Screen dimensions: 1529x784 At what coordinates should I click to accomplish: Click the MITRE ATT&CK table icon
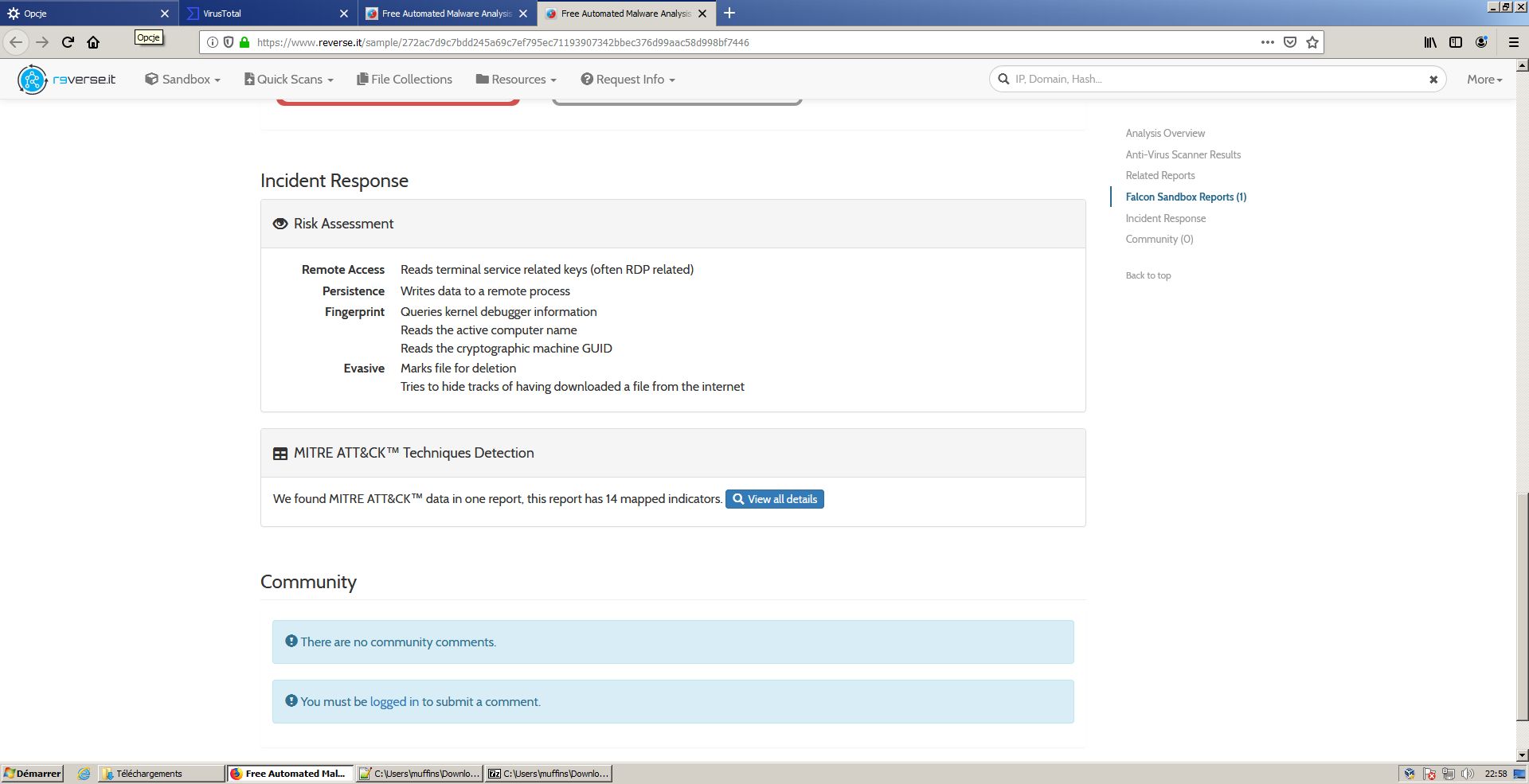point(280,454)
